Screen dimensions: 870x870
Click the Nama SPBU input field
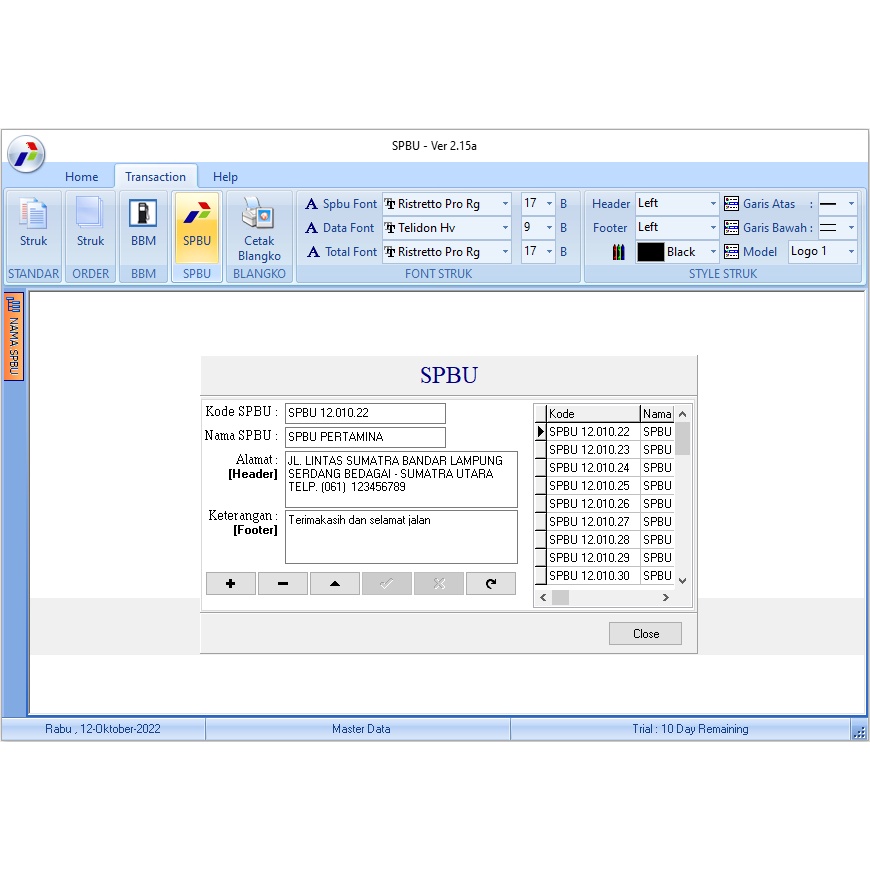(365, 437)
